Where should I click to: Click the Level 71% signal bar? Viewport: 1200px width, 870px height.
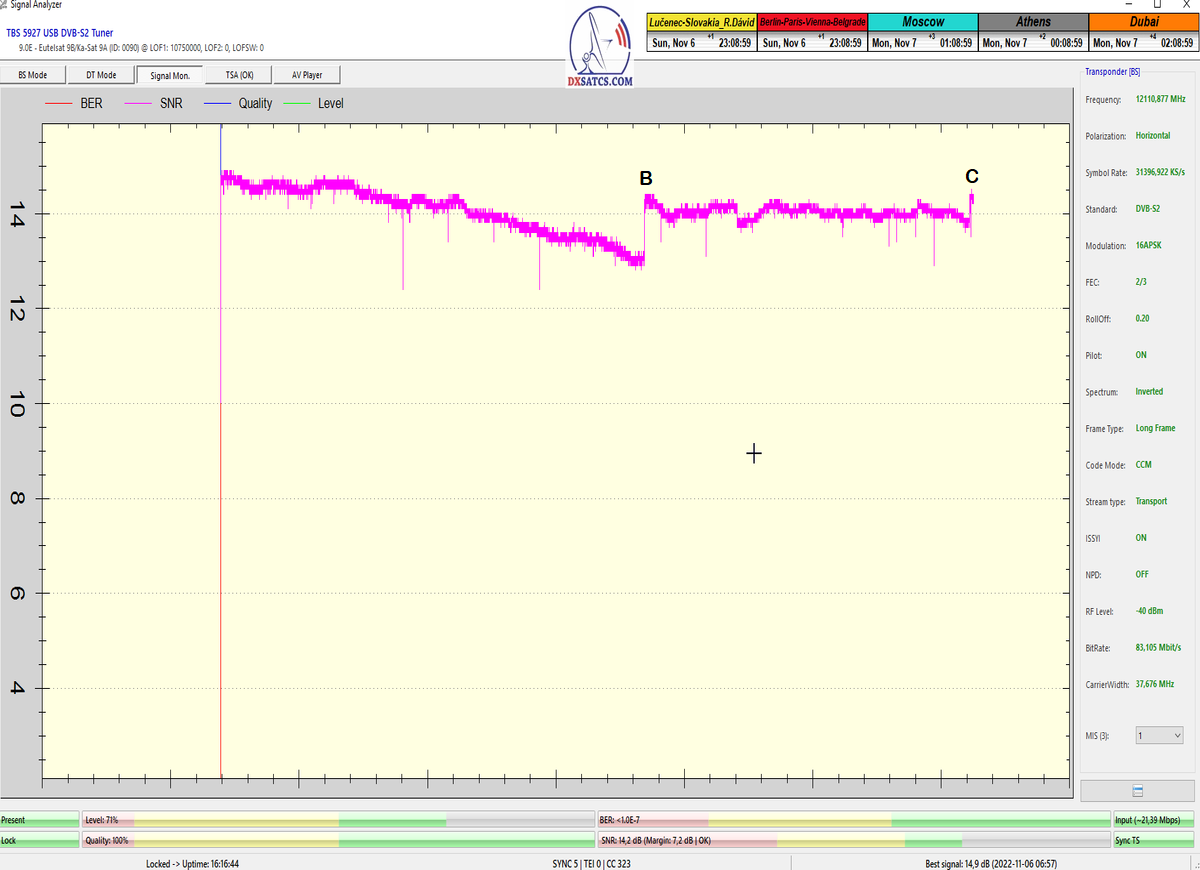point(338,820)
